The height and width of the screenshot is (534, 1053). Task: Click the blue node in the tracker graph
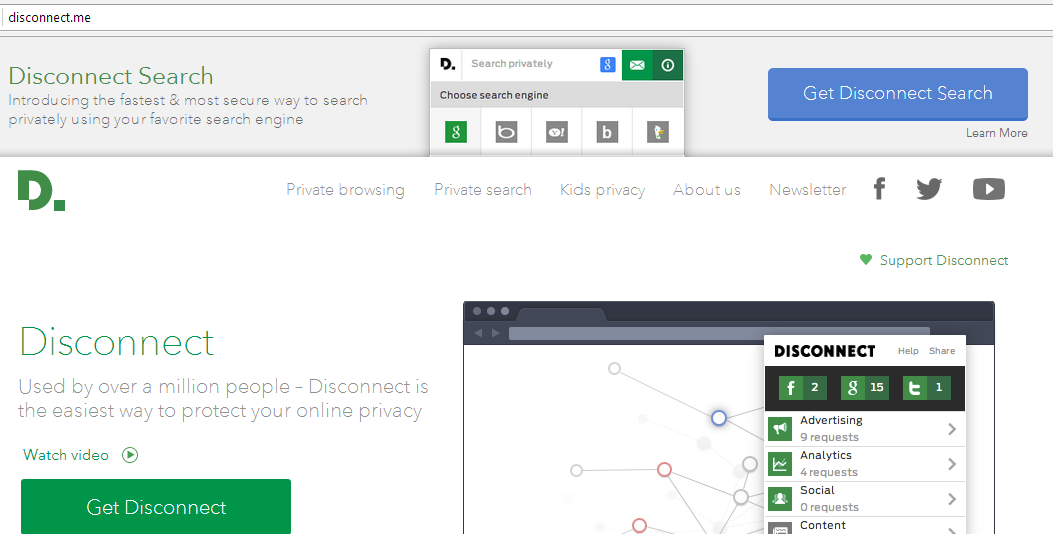[719, 418]
